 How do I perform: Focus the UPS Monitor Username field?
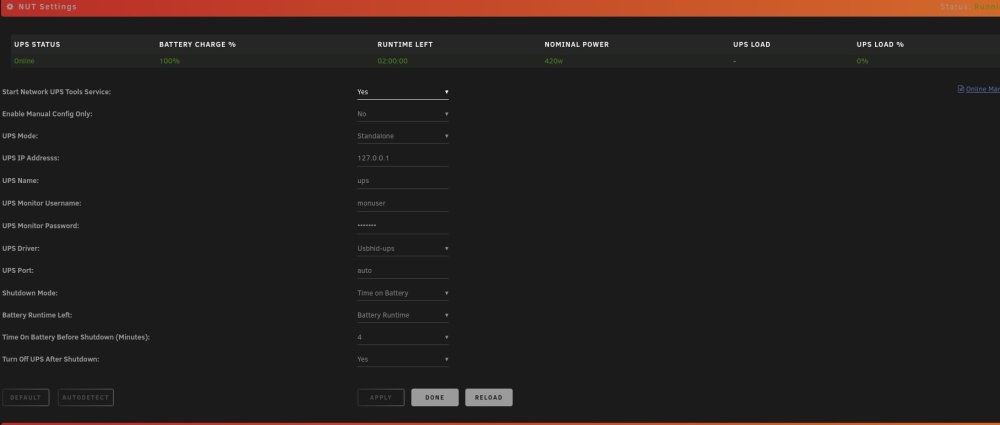(402, 204)
